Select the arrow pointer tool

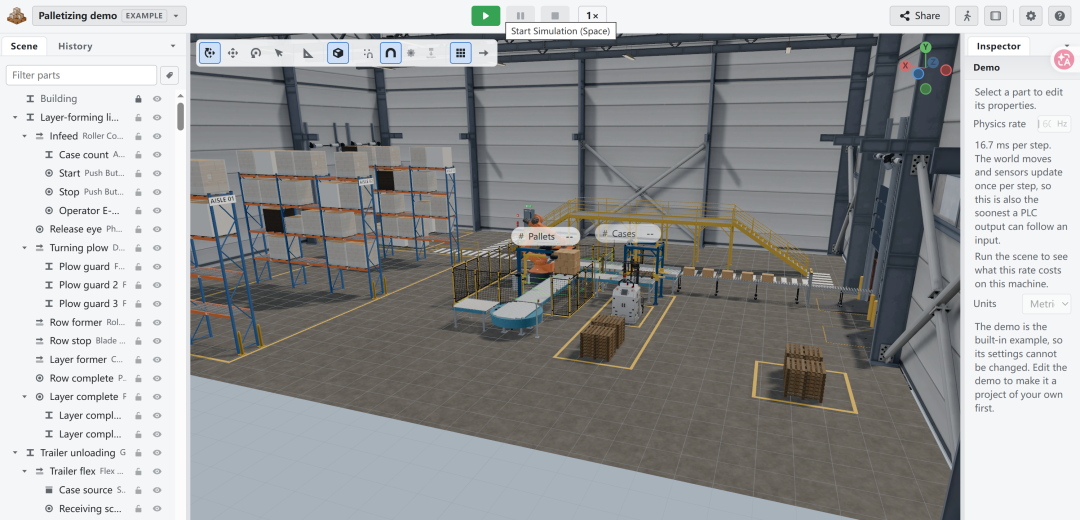click(x=279, y=52)
